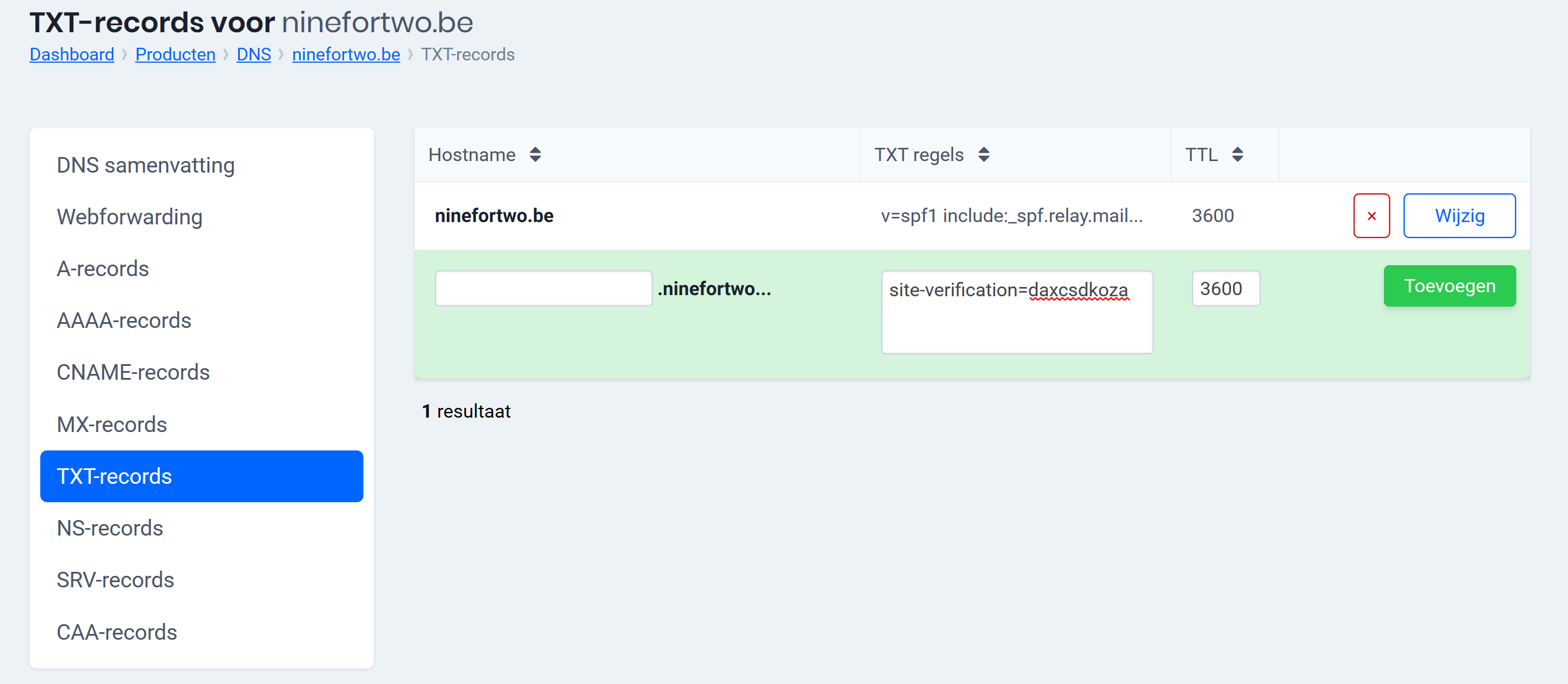Select NS-records menu item
Viewport: 1568px width, 684px height.
coord(109,528)
